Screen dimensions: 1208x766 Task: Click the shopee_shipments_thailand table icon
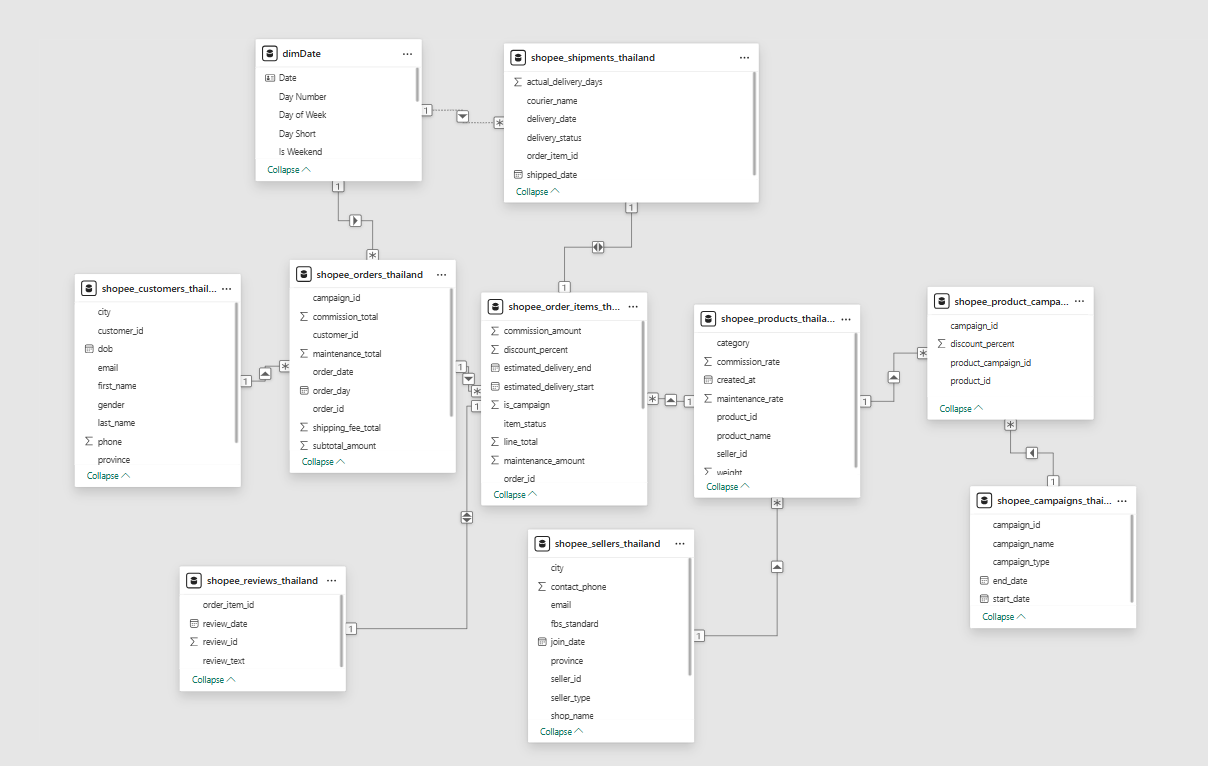[518, 58]
